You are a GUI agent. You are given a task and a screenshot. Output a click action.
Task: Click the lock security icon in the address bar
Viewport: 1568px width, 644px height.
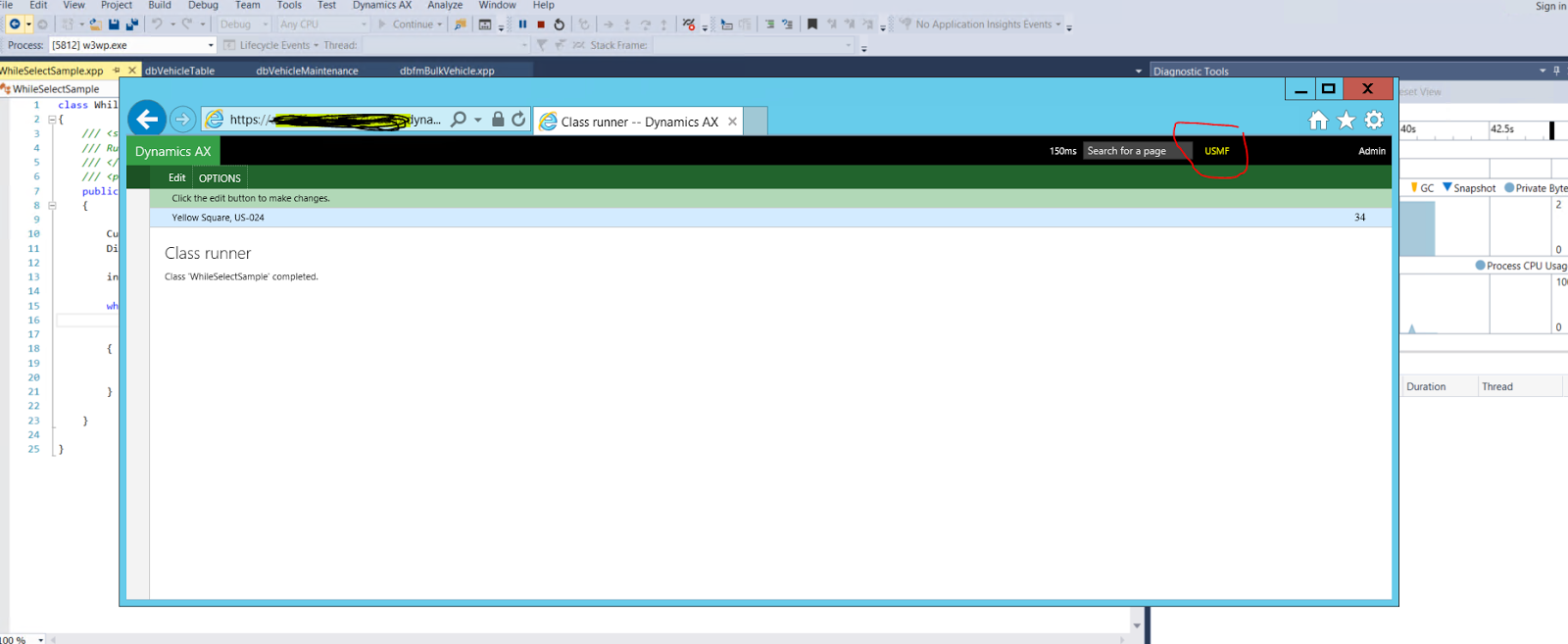tap(498, 120)
